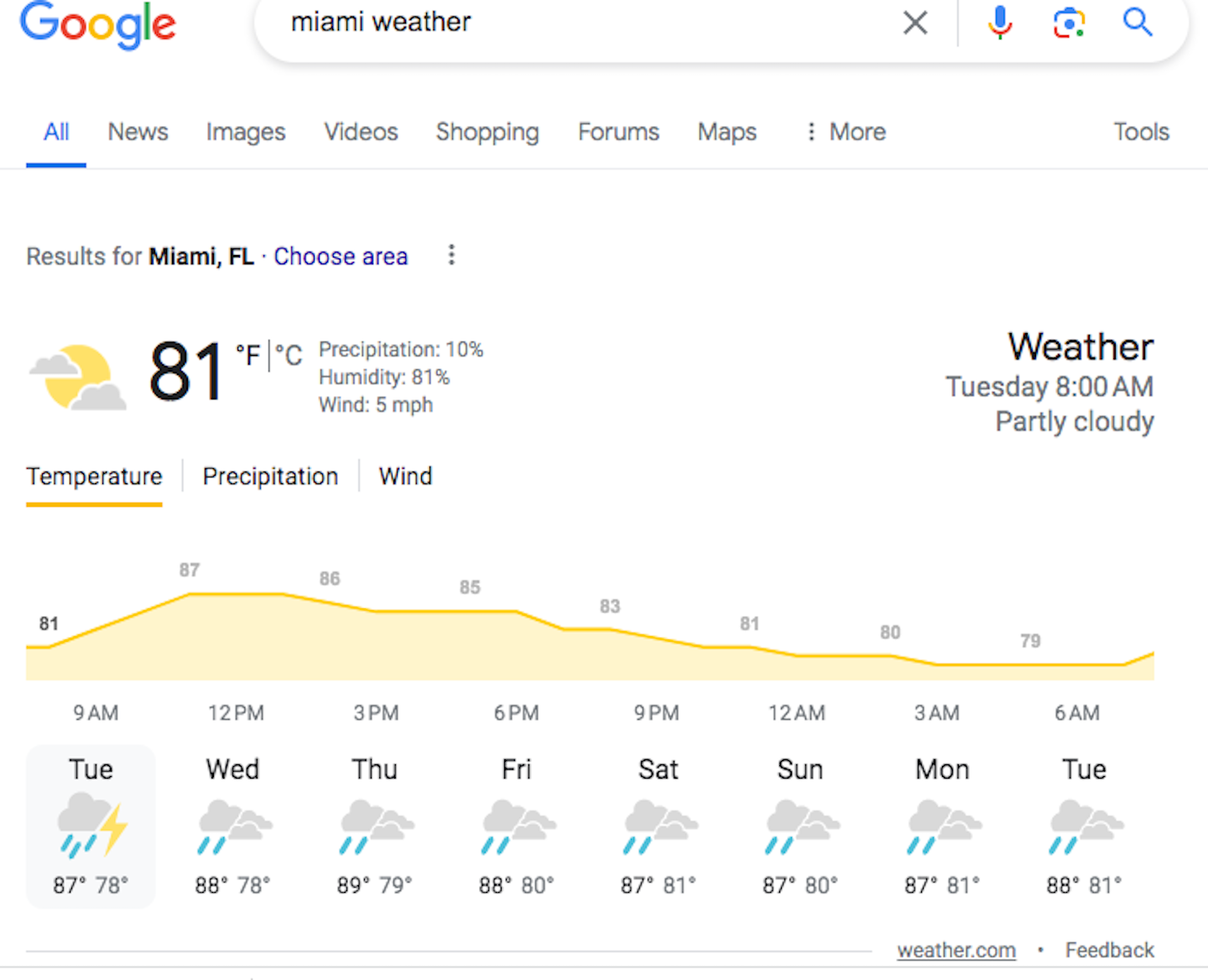Switch to the News tab
The width and height of the screenshot is (1208, 980).
138,132
